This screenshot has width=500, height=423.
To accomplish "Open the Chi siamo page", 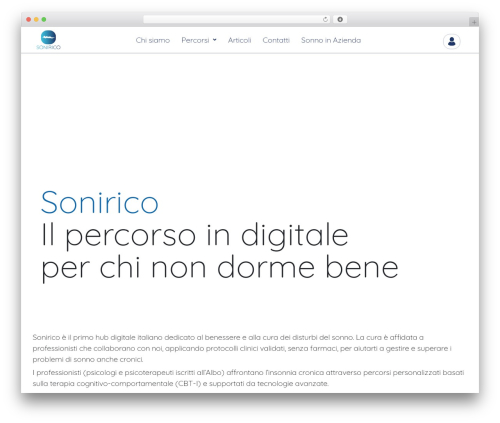I will tap(153, 40).
